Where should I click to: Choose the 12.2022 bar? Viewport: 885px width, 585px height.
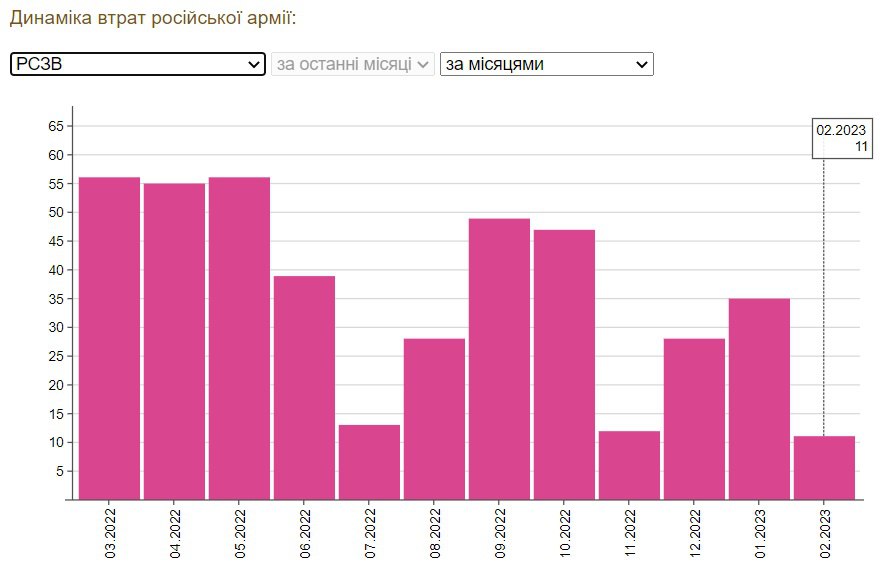(x=694, y=419)
